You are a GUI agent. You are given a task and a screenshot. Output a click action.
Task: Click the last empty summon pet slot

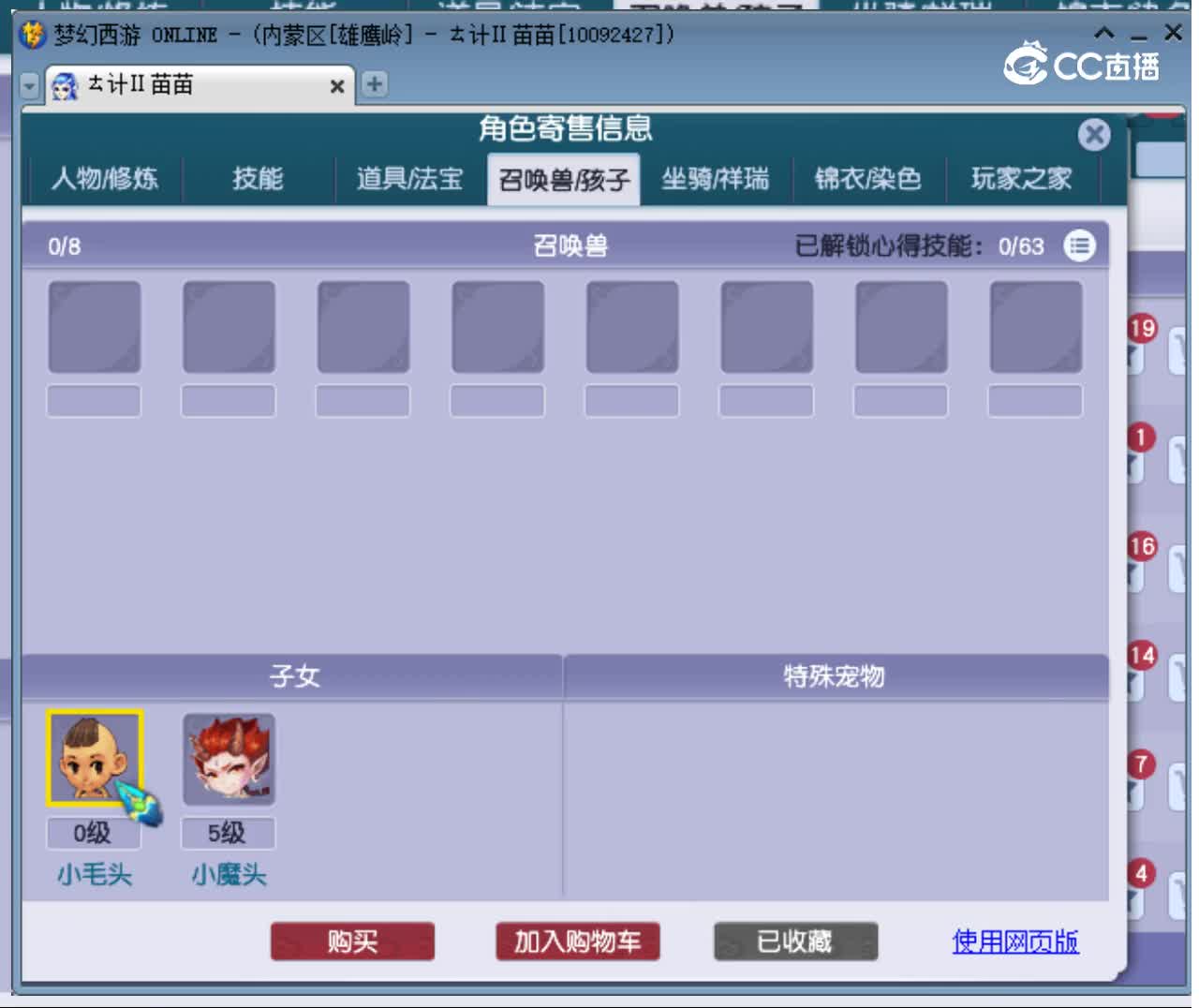[x=1036, y=327]
